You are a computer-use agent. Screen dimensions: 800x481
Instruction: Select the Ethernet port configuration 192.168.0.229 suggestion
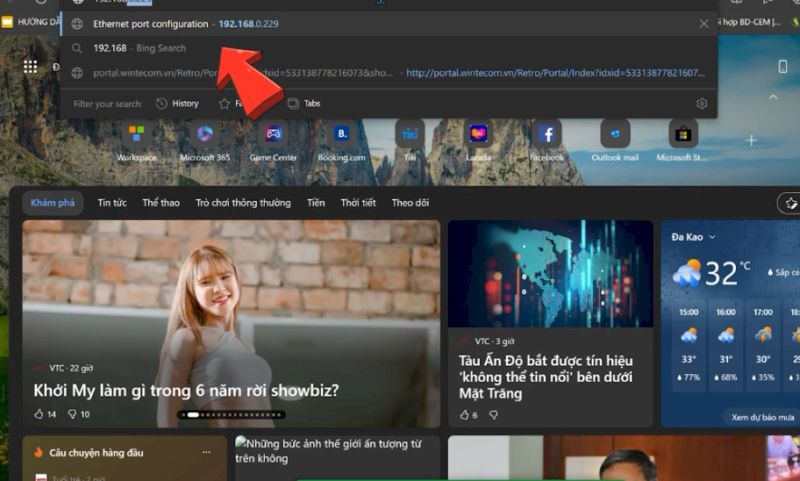click(388, 24)
